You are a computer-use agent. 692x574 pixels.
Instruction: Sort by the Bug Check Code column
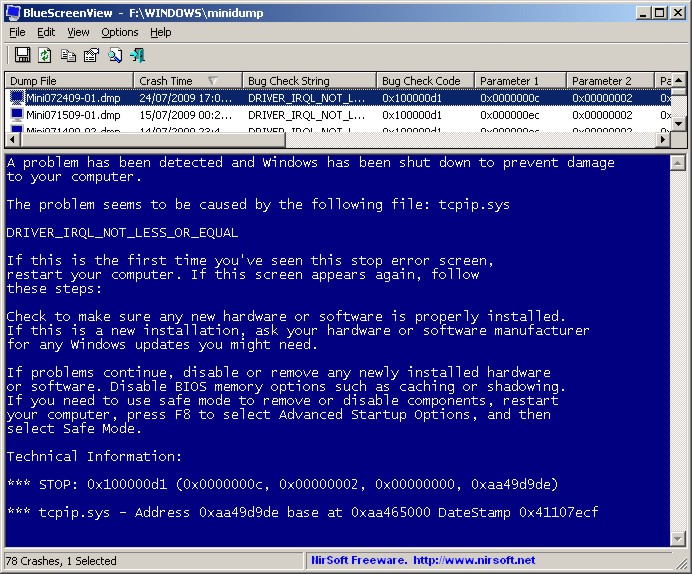(x=425, y=81)
